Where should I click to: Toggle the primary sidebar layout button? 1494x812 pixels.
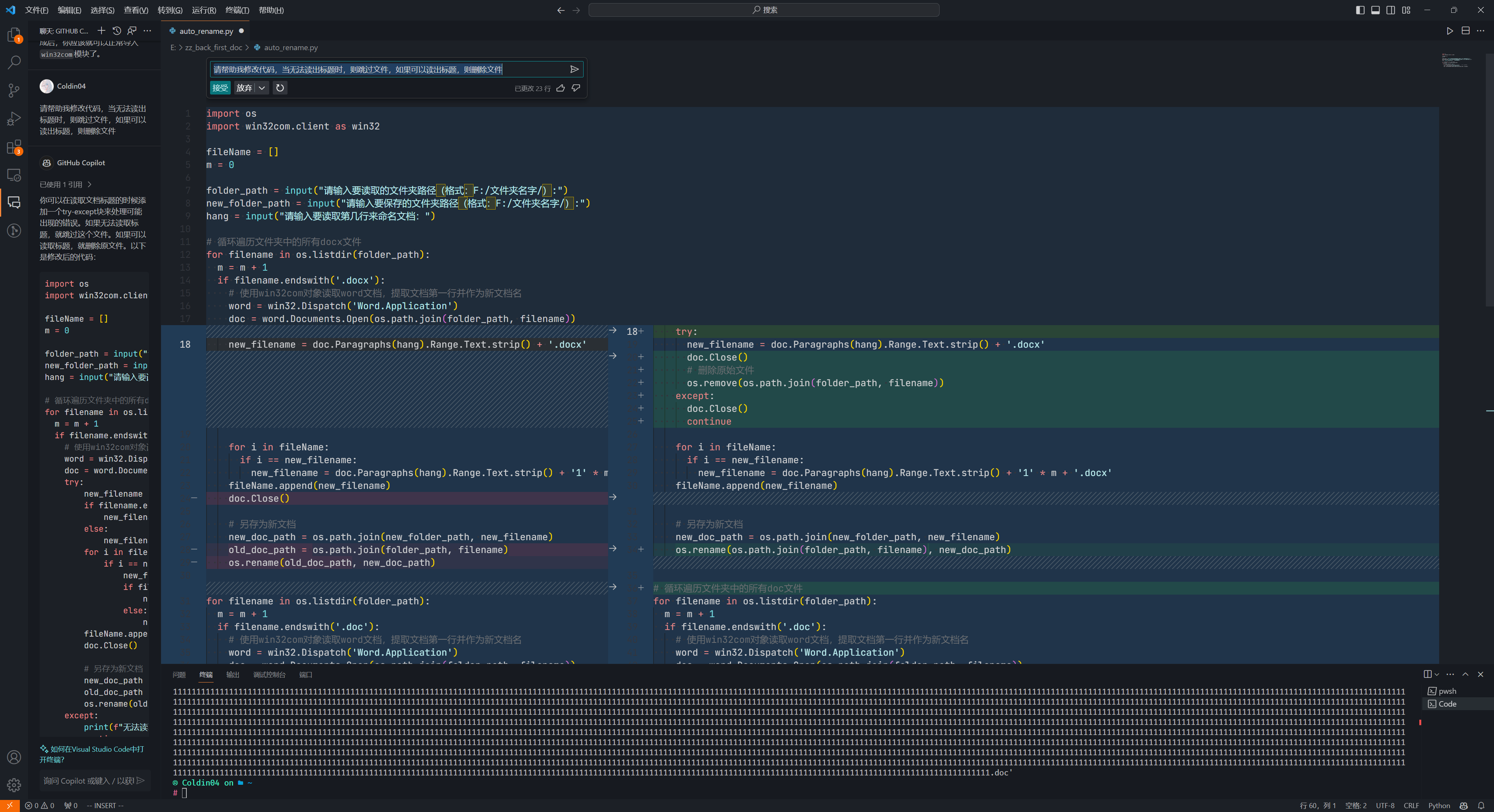(1360, 10)
